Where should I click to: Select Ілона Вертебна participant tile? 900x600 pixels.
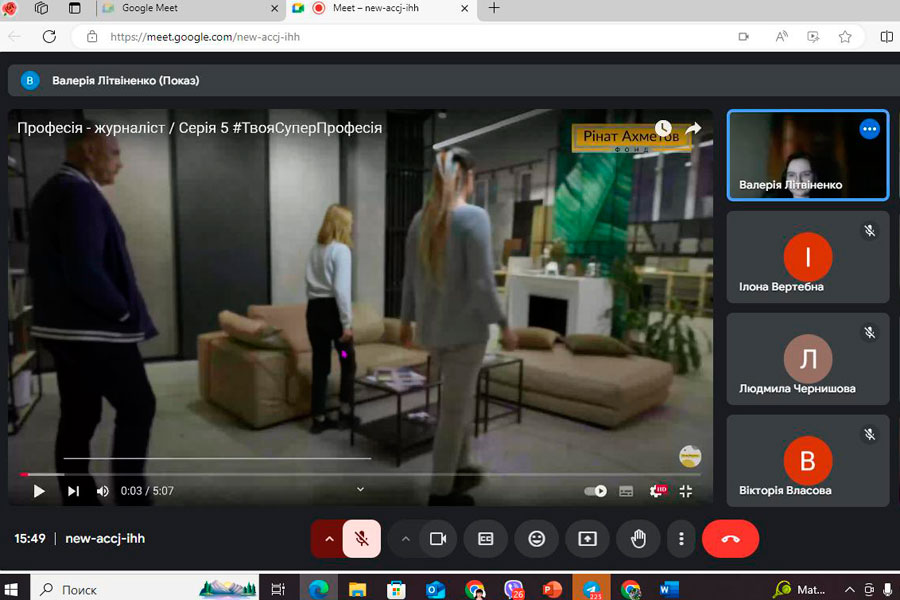pos(808,257)
